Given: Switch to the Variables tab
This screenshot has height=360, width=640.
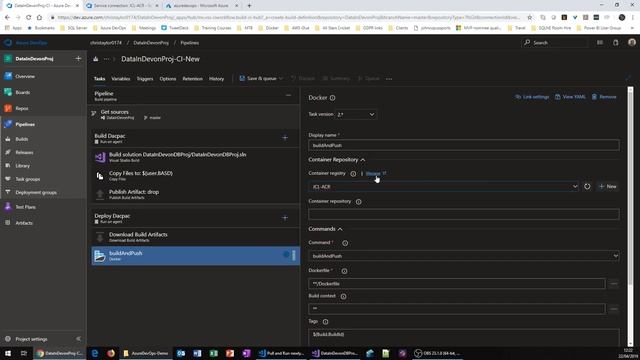Looking at the screenshot, I should click(121, 79).
